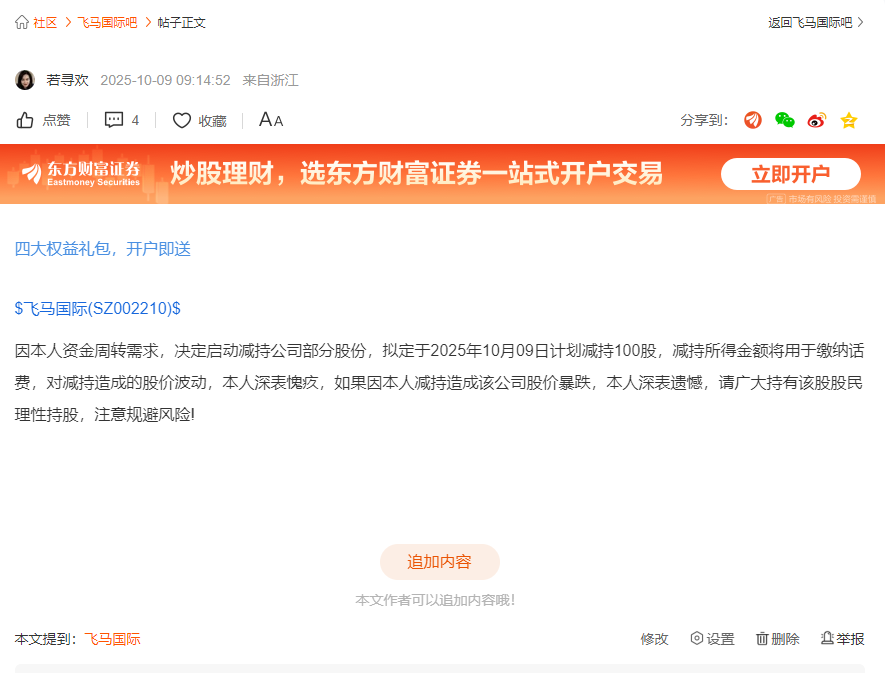This screenshot has height=673, width=885.
Task: Click 帖子正文 breadcrumb text
Action: click(182, 23)
